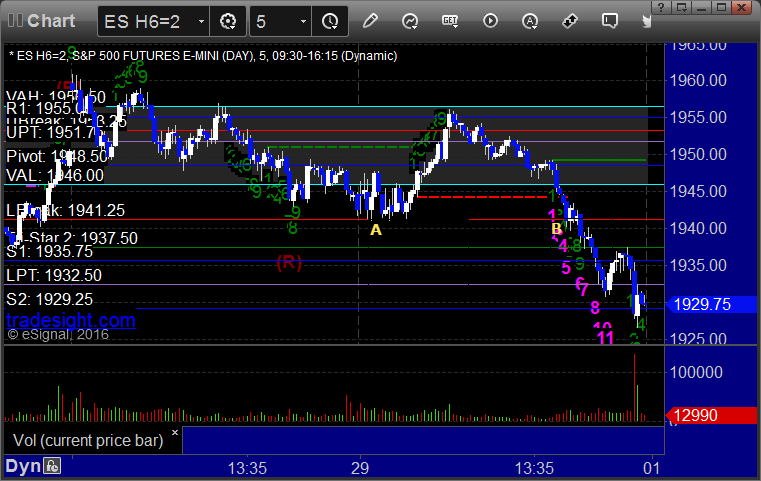Screen dimensions: 761x481
Task: Click the 'LPT: 1932.50' label
Action: 54,276
